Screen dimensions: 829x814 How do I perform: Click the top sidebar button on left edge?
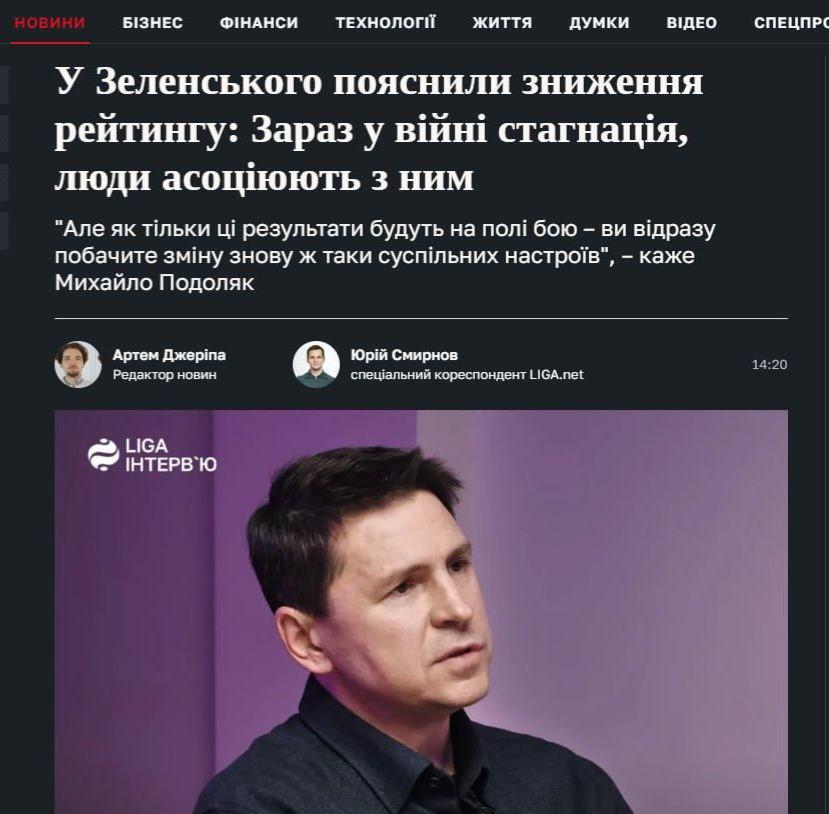click(4, 85)
